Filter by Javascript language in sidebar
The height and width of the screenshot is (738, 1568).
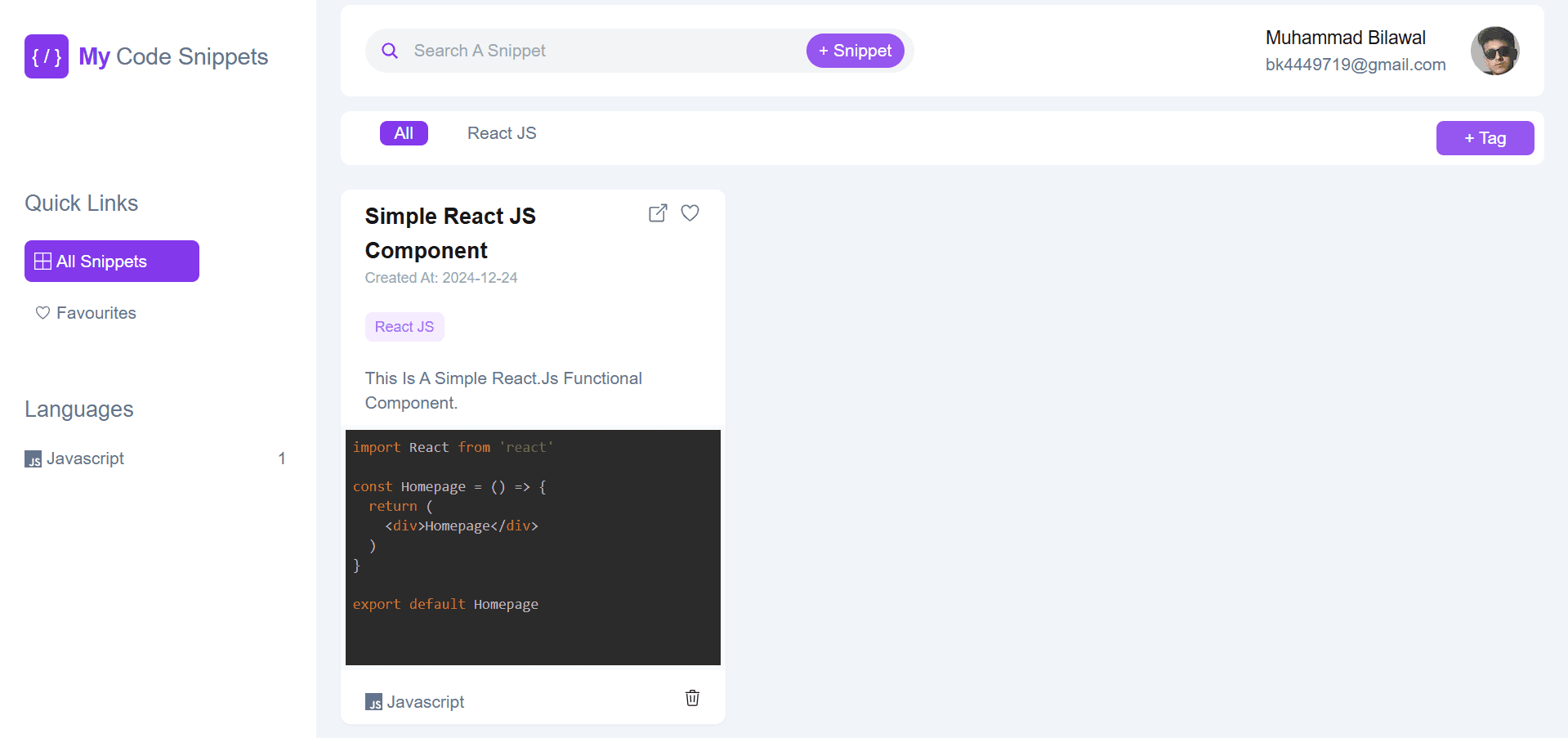pyautogui.click(x=155, y=458)
